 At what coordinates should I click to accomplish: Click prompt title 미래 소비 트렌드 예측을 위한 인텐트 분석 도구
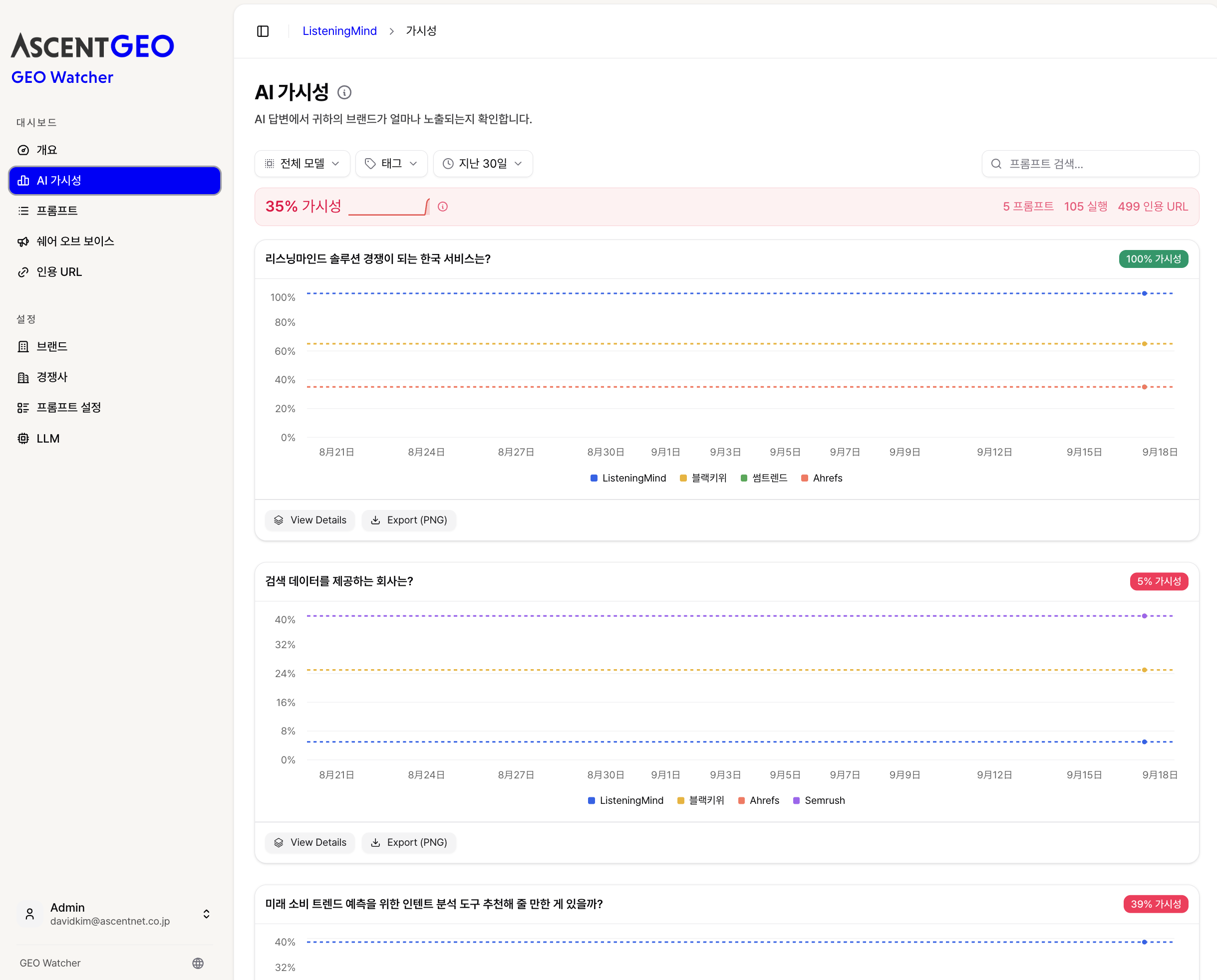click(x=434, y=904)
